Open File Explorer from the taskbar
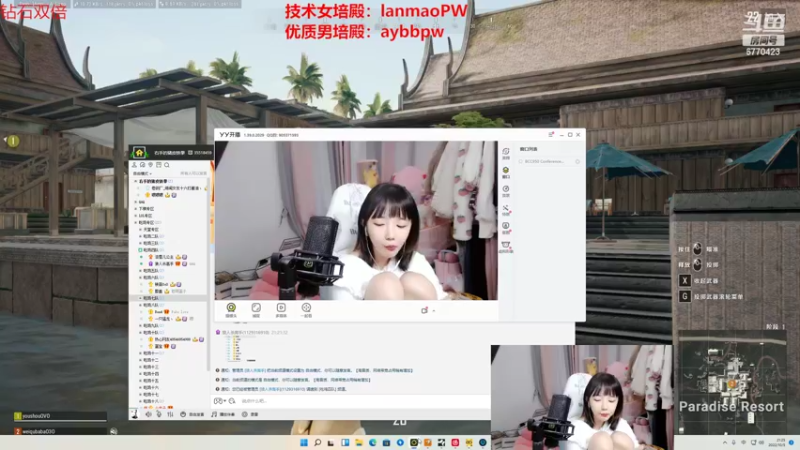The image size is (800, 450). click(x=359, y=442)
